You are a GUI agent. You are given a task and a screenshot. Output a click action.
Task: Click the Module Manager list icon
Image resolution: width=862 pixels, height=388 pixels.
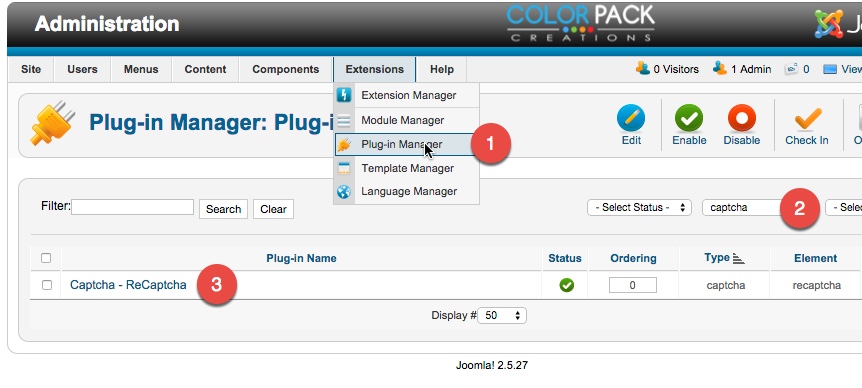click(344, 120)
